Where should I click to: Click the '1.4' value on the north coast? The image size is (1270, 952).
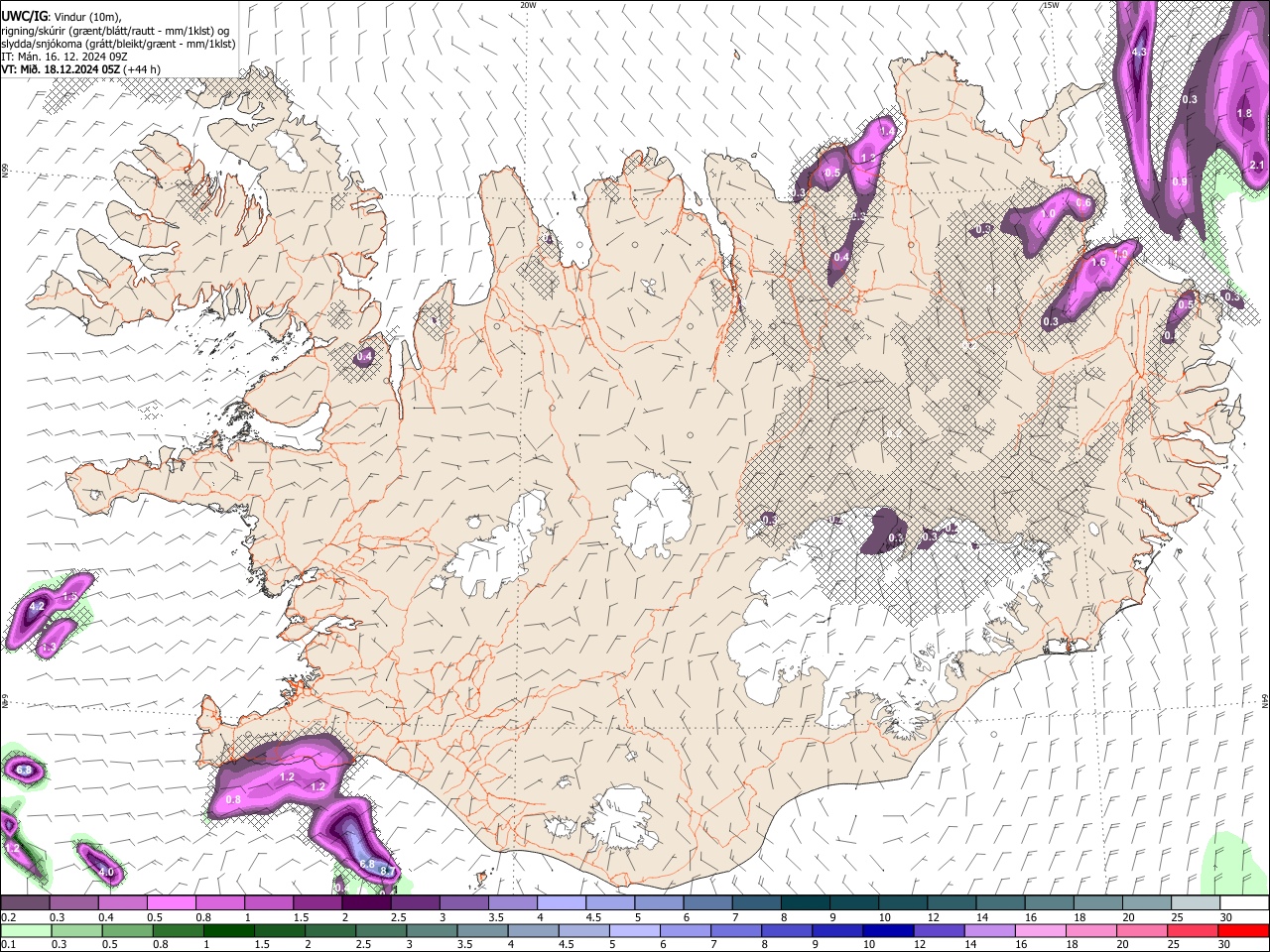[x=888, y=131]
